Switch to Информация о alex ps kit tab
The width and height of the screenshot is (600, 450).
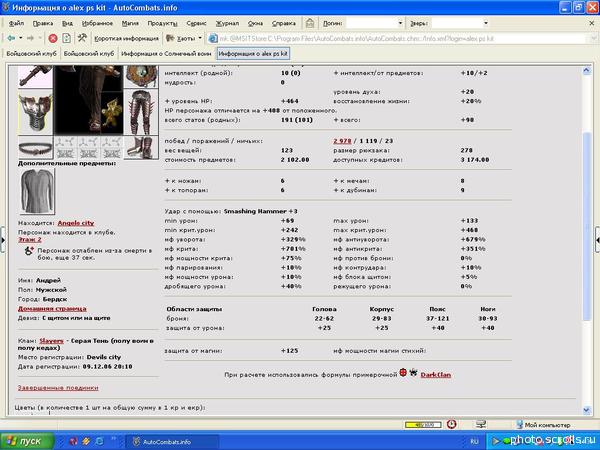(x=253, y=54)
